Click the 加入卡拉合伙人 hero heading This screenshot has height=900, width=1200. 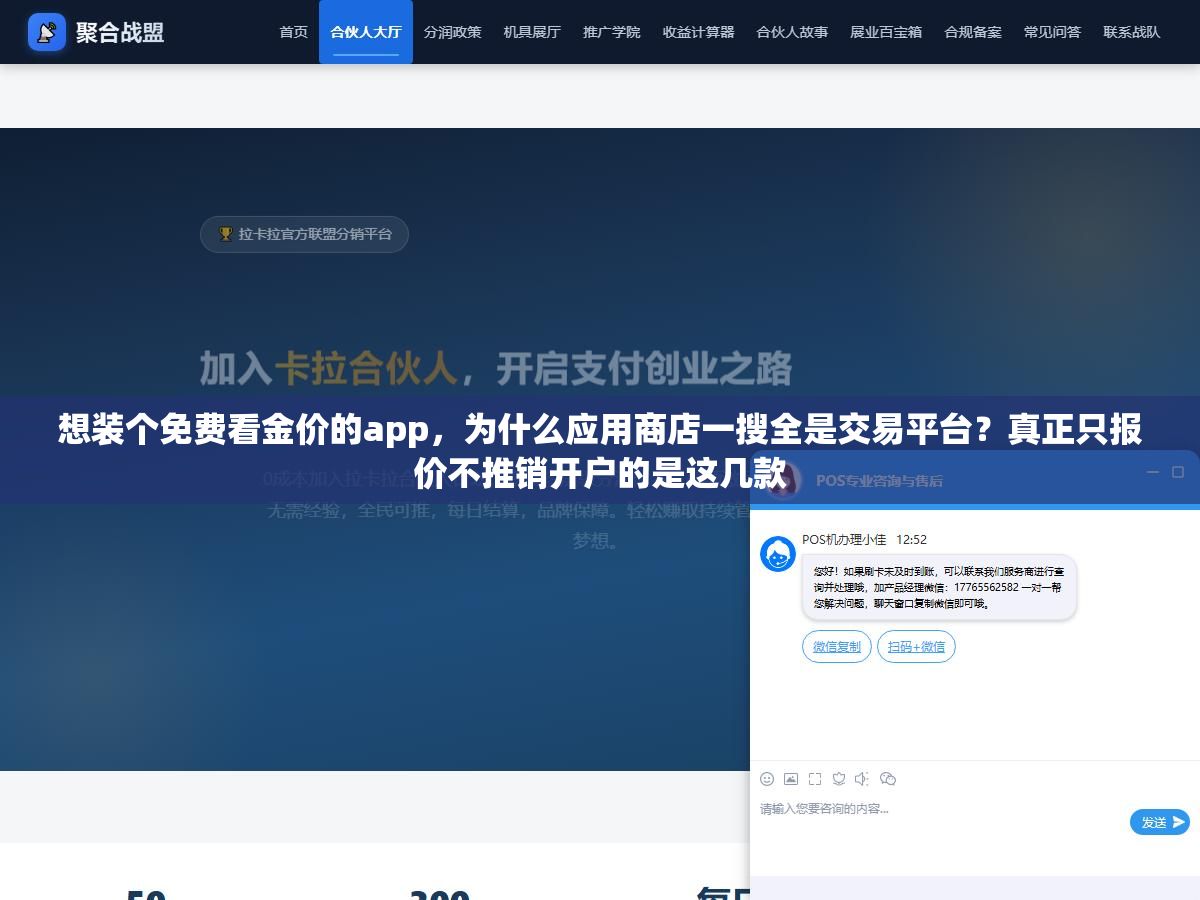coord(496,368)
